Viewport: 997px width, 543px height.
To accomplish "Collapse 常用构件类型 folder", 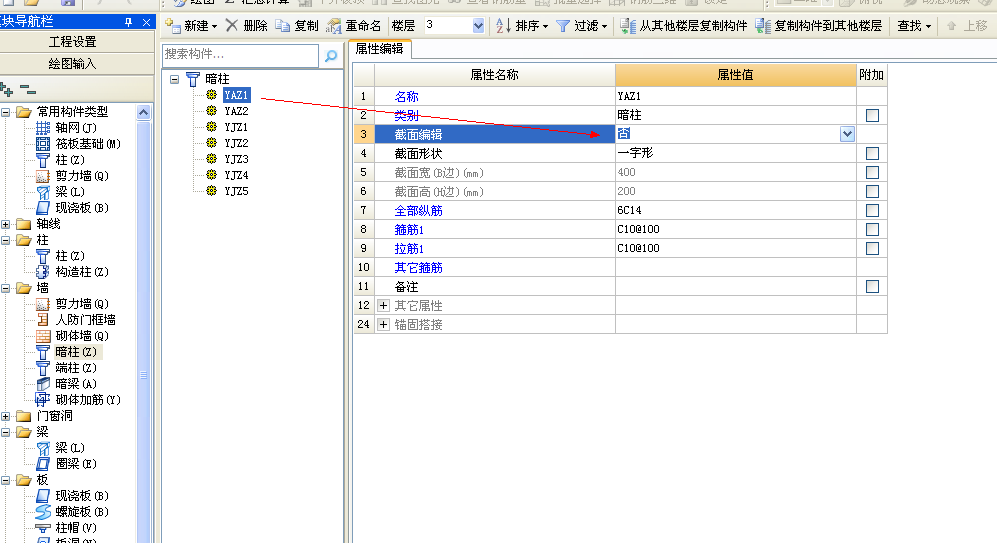I will tap(6, 112).
